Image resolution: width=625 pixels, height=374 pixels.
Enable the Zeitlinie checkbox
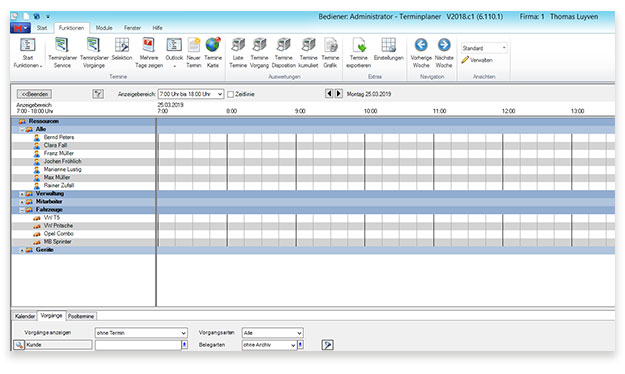[x=230, y=94]
